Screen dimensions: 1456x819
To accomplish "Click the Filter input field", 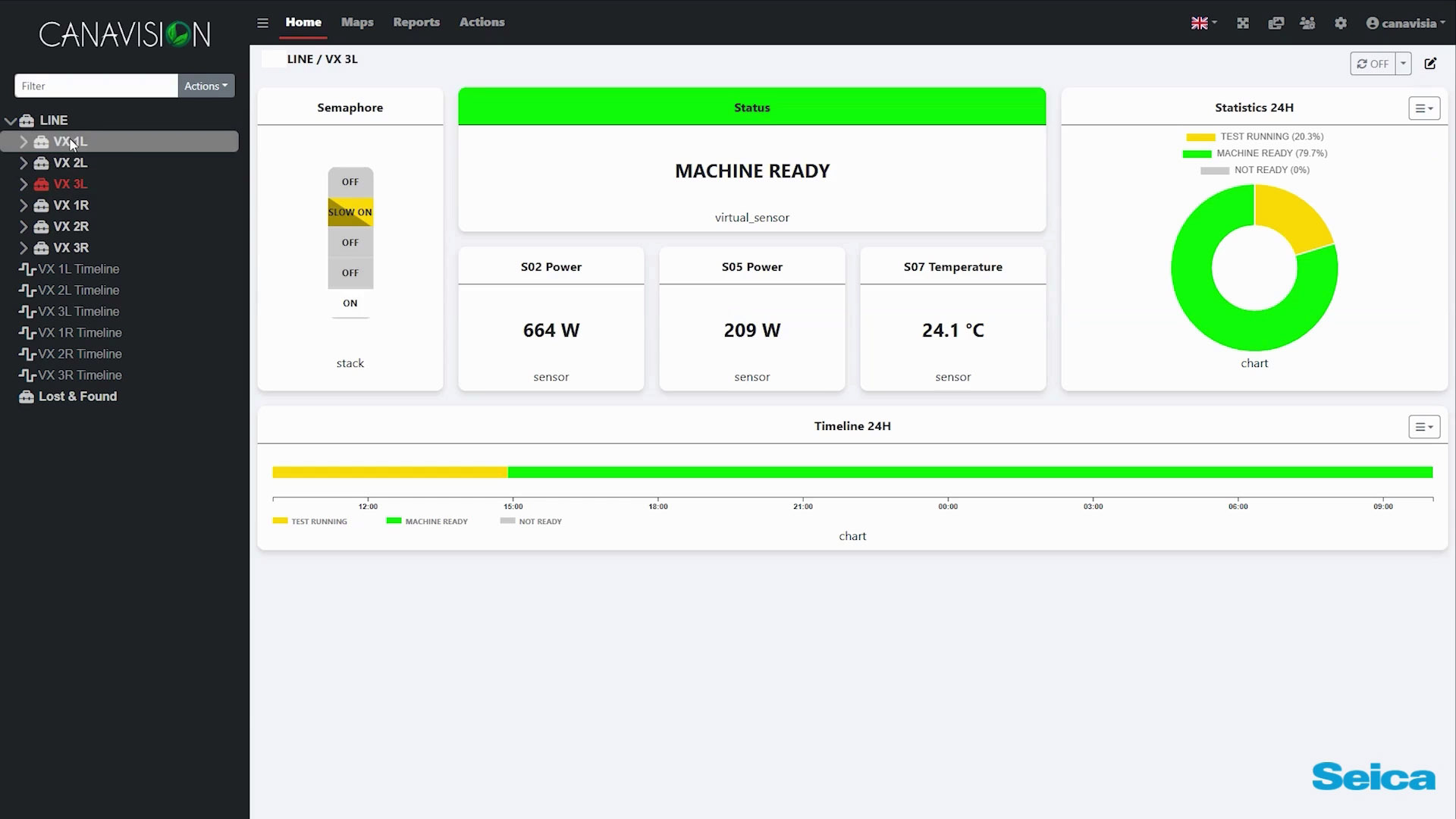I will coord(96,86).
